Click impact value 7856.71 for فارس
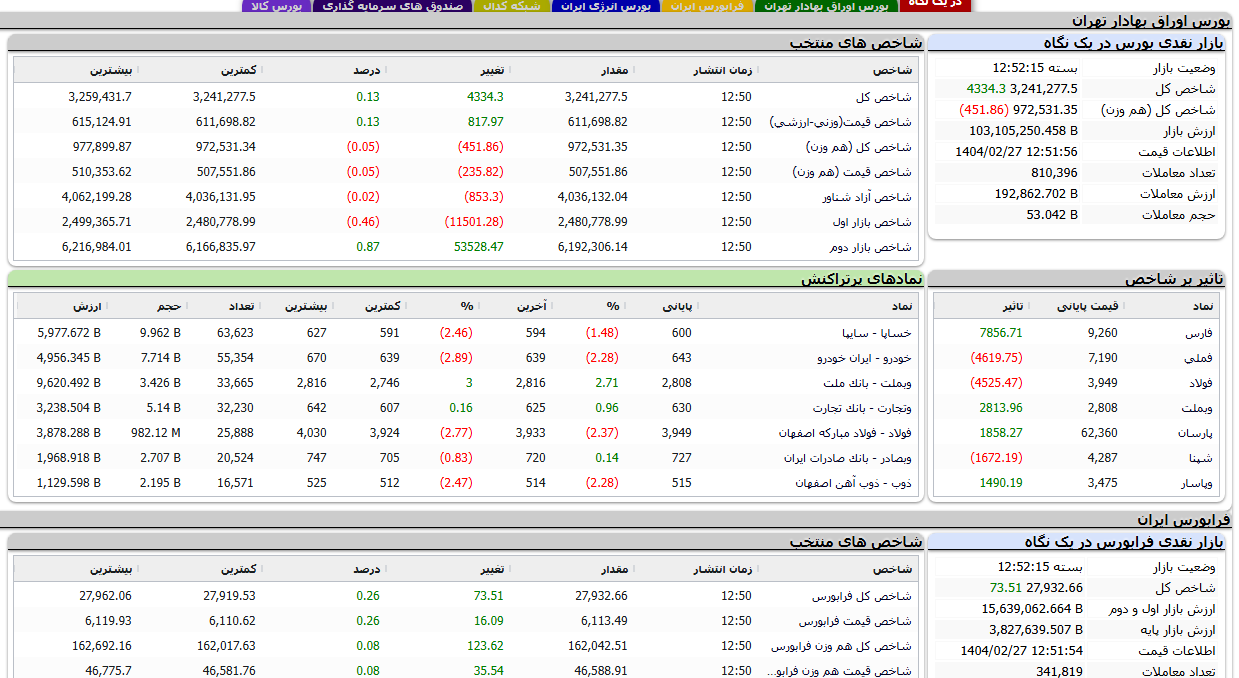This screenshot has width=1239, height=678. tap(1001, 333)
